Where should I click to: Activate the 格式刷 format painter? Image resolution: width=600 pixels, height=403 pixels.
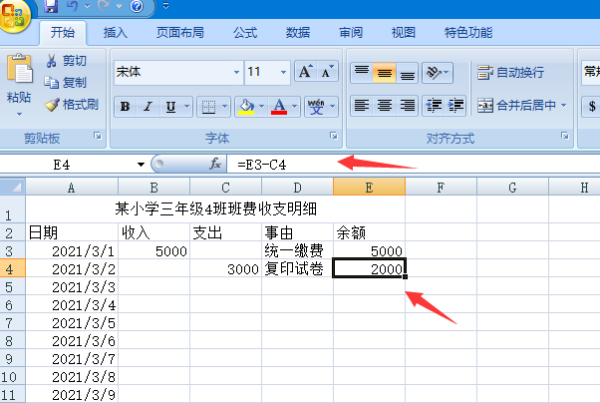[x=72, y=104]
